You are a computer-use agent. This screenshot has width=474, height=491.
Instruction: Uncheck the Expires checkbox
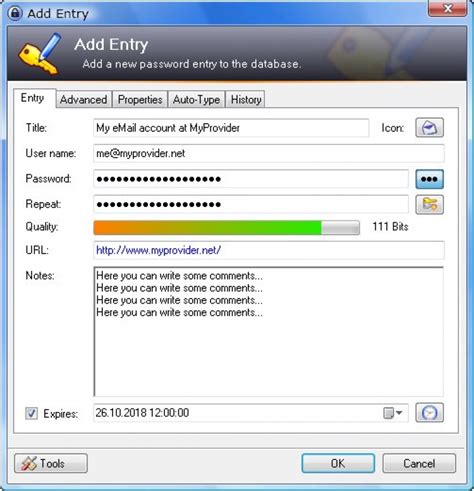[31, 414]
